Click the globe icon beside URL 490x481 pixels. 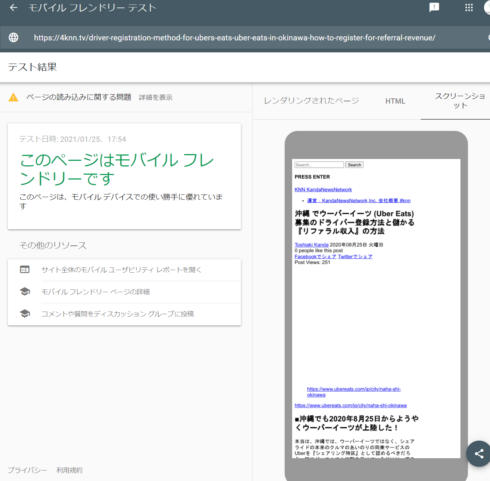(13, 37)
